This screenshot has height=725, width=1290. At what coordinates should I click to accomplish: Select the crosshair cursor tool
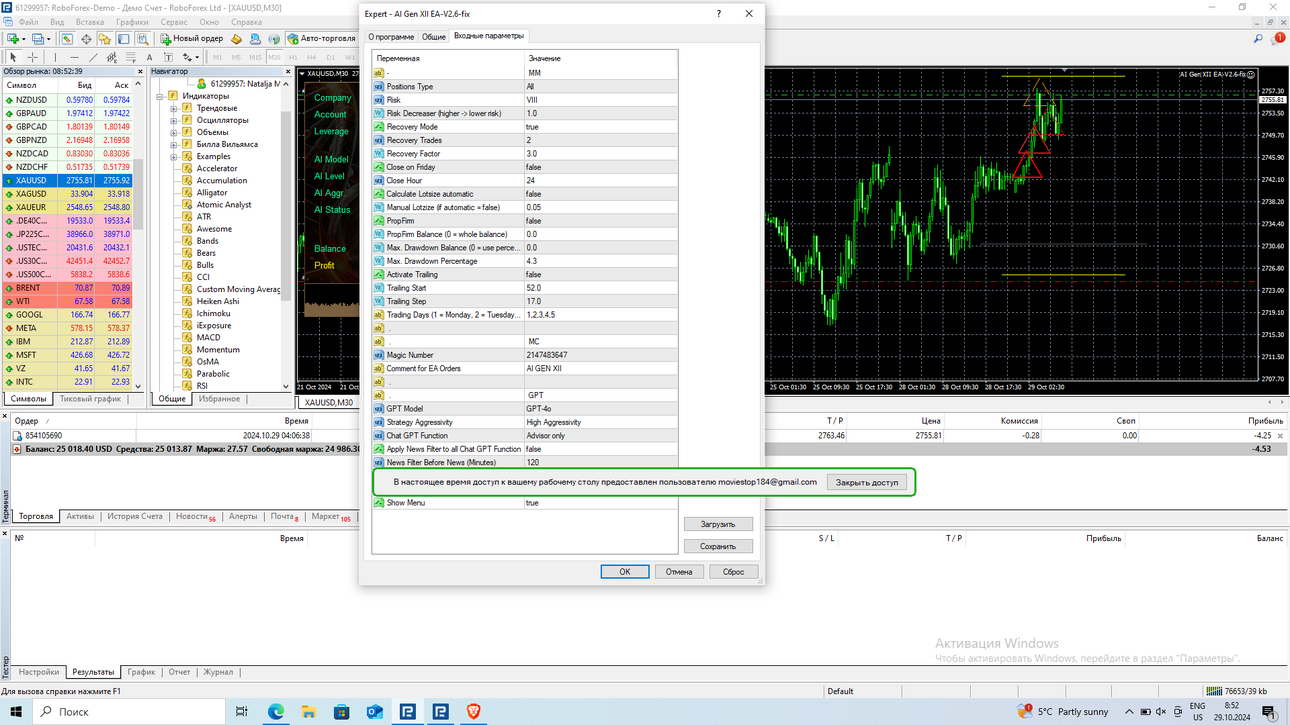coord(32,57)
